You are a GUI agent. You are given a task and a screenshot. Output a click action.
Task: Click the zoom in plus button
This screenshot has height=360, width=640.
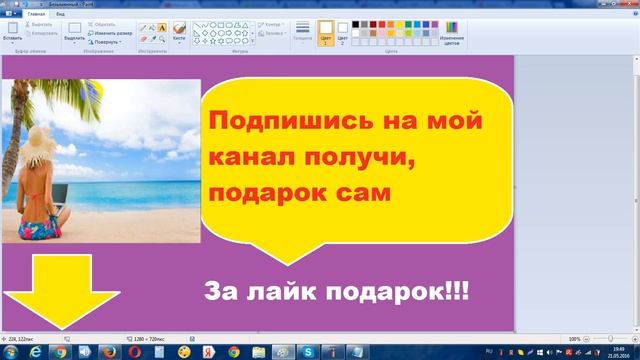pyautogui.click(x=635, y=339)
